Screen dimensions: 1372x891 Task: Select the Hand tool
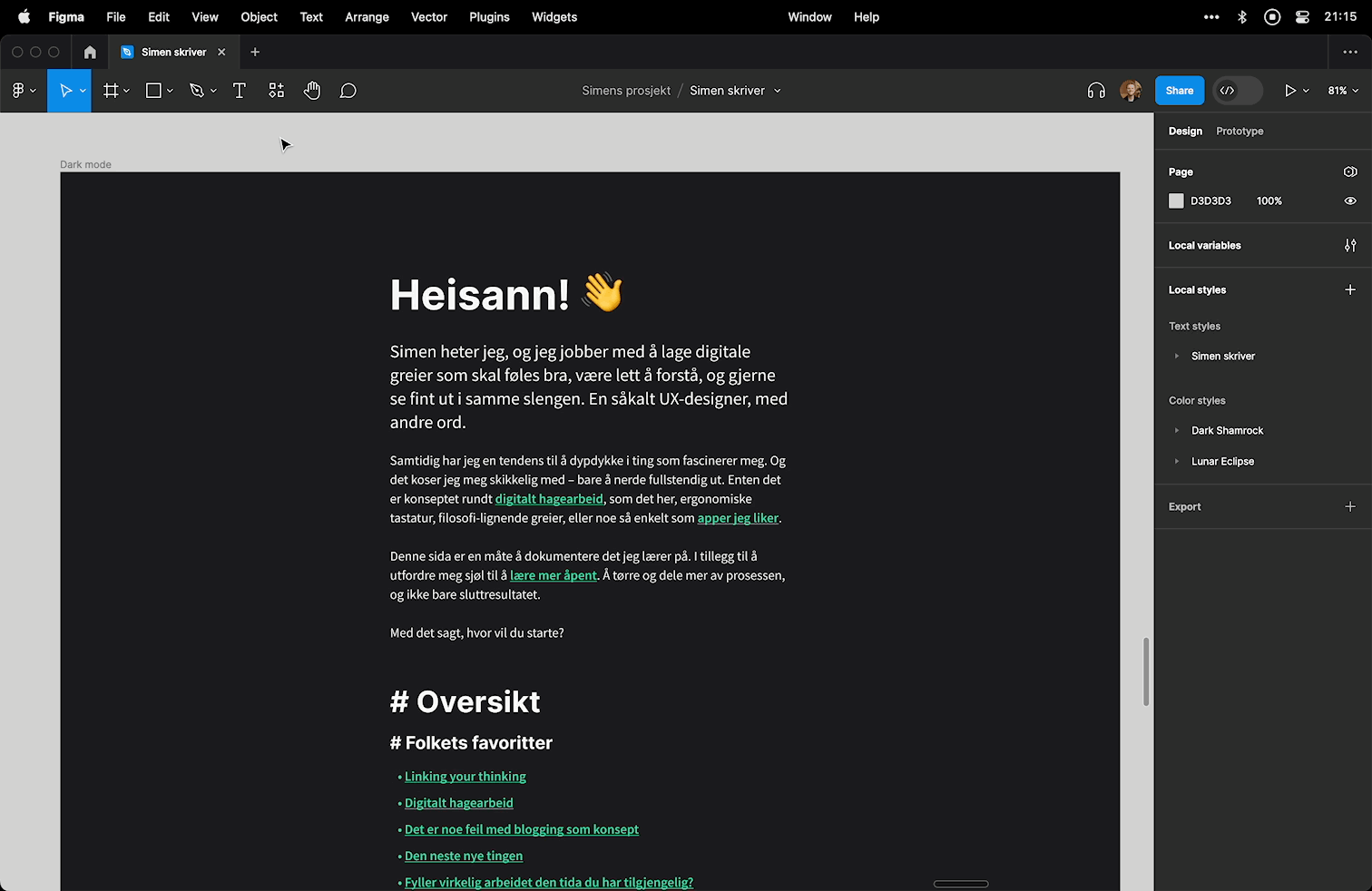pos(312,91)
